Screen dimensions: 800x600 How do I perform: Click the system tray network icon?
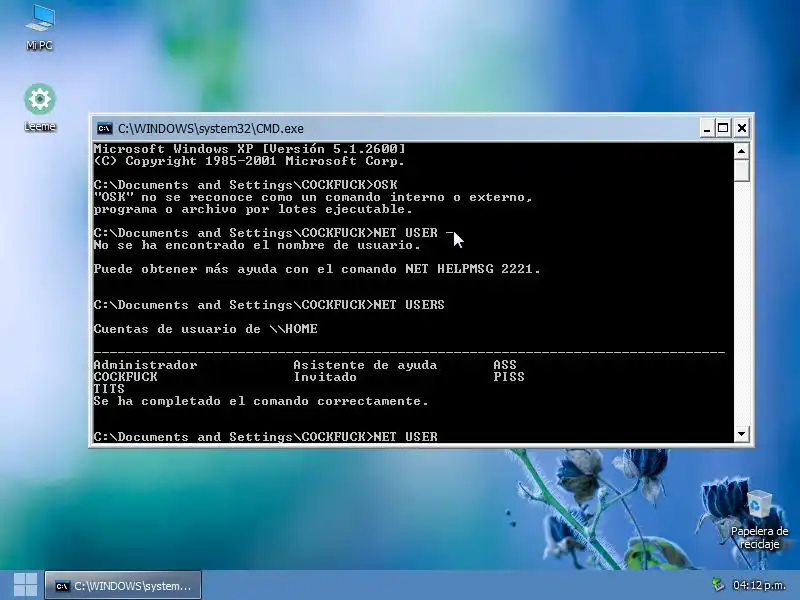(x=718, y=585)
